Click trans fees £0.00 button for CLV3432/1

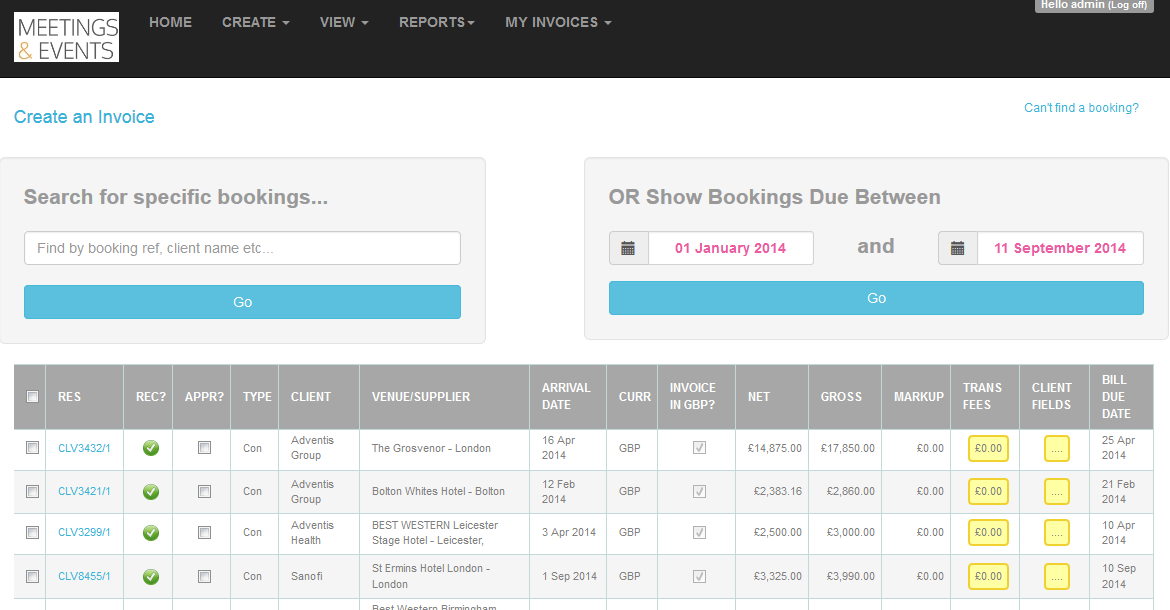point(988,448)
